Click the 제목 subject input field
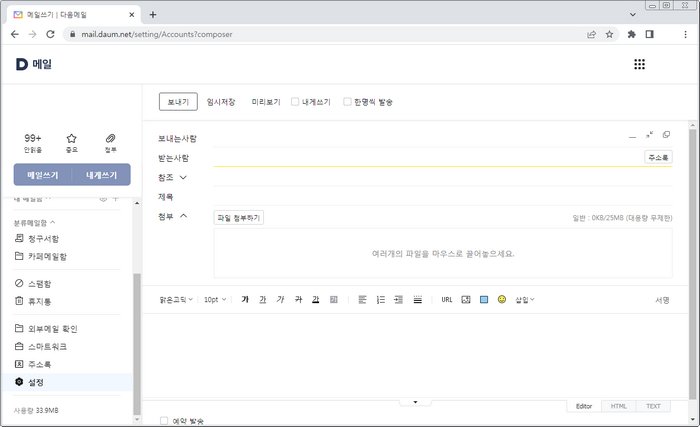Screen dimensions: 700x427 pyautogui.click(x=443, y=197)
